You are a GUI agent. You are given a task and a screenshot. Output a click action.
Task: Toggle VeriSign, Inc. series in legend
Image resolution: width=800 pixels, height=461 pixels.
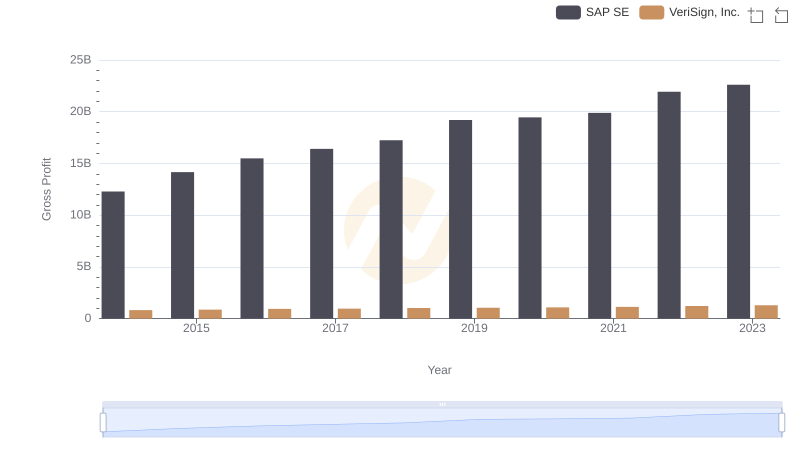[x=689, y=12]
